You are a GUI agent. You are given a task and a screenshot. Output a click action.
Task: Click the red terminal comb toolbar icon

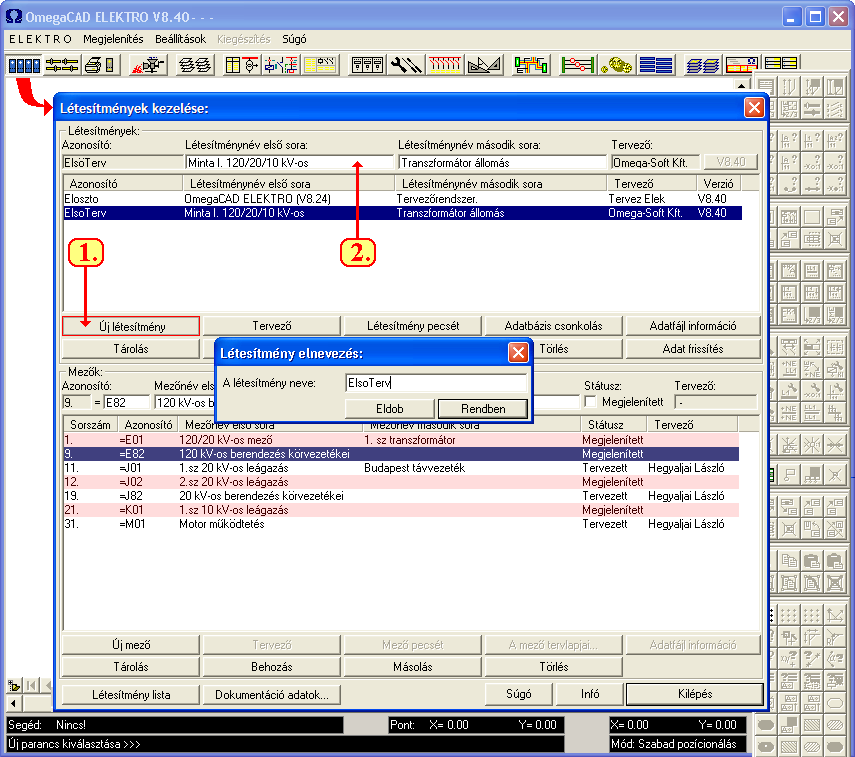[445, 65]
